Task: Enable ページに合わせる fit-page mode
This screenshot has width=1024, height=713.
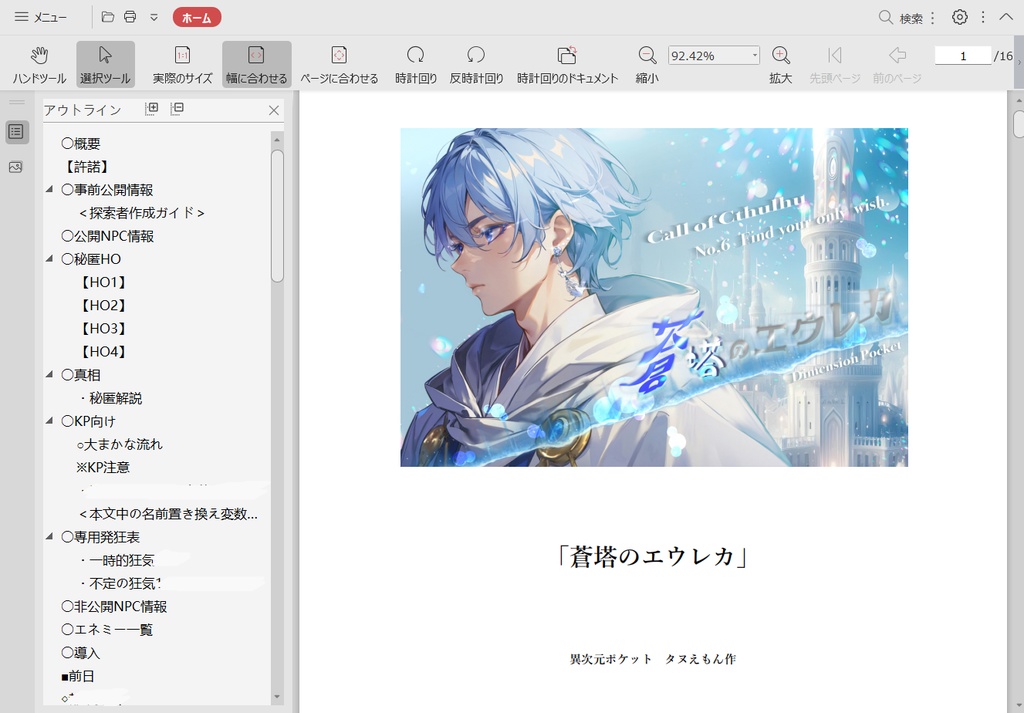Action: (x=339, y=62)
